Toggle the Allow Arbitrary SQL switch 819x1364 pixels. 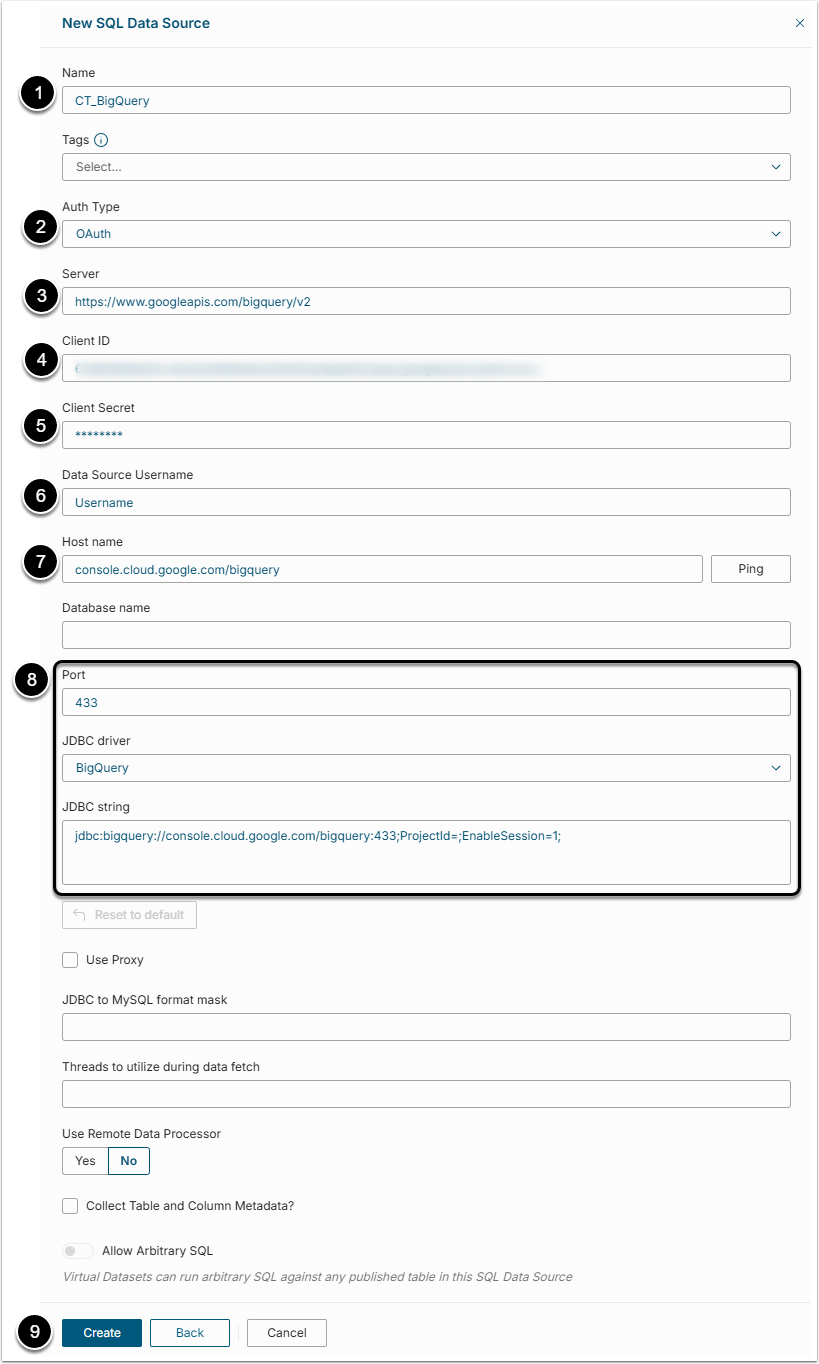(x=78, y=1251)
